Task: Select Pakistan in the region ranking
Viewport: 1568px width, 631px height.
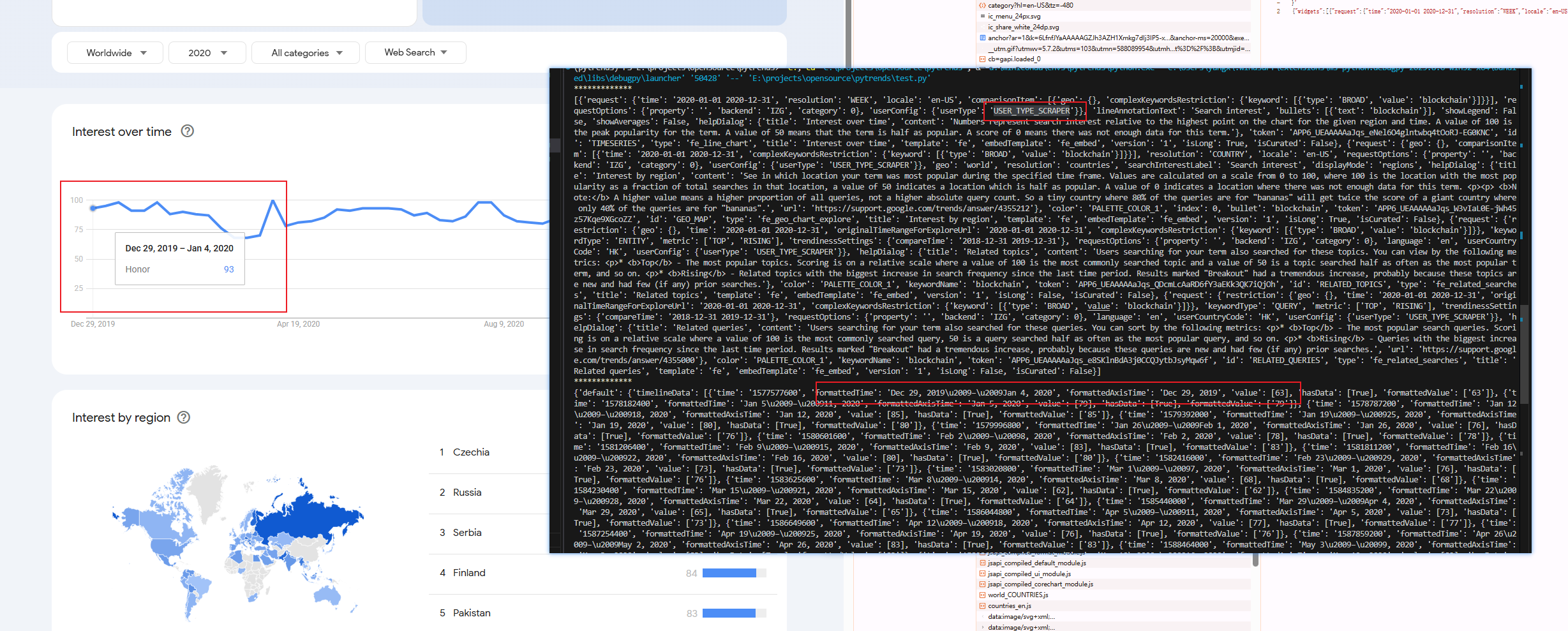Action: click(472, 613)
